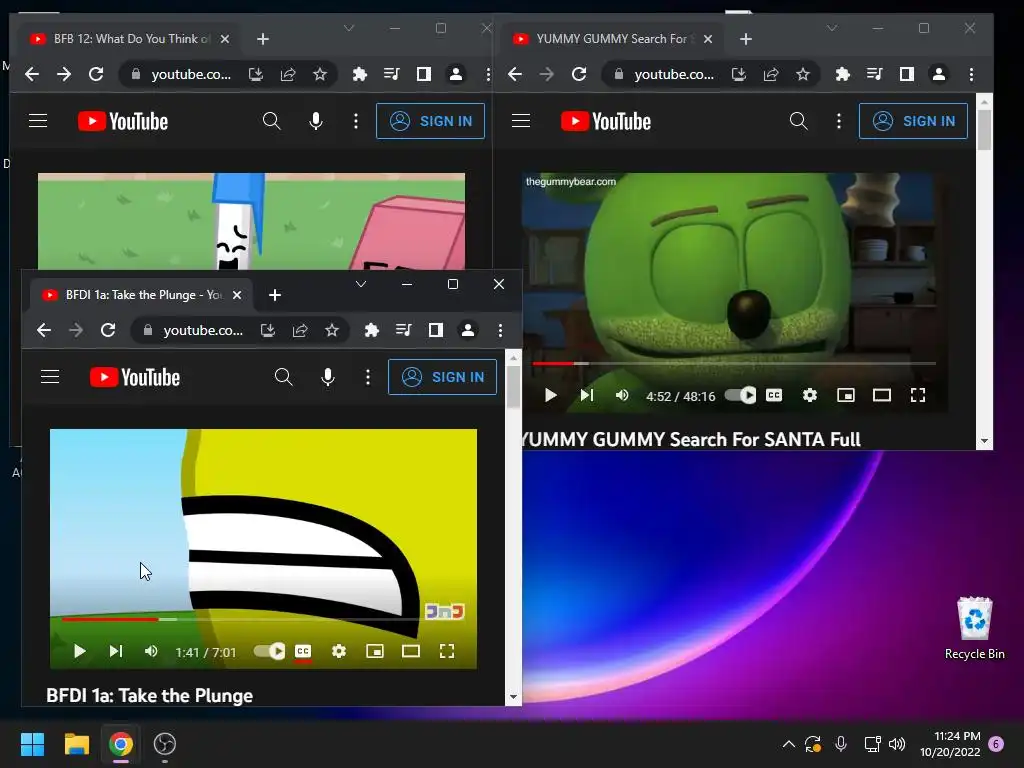
Task: Switch YUMMY GUMMY player to theater mode
Action: [882, 395]
